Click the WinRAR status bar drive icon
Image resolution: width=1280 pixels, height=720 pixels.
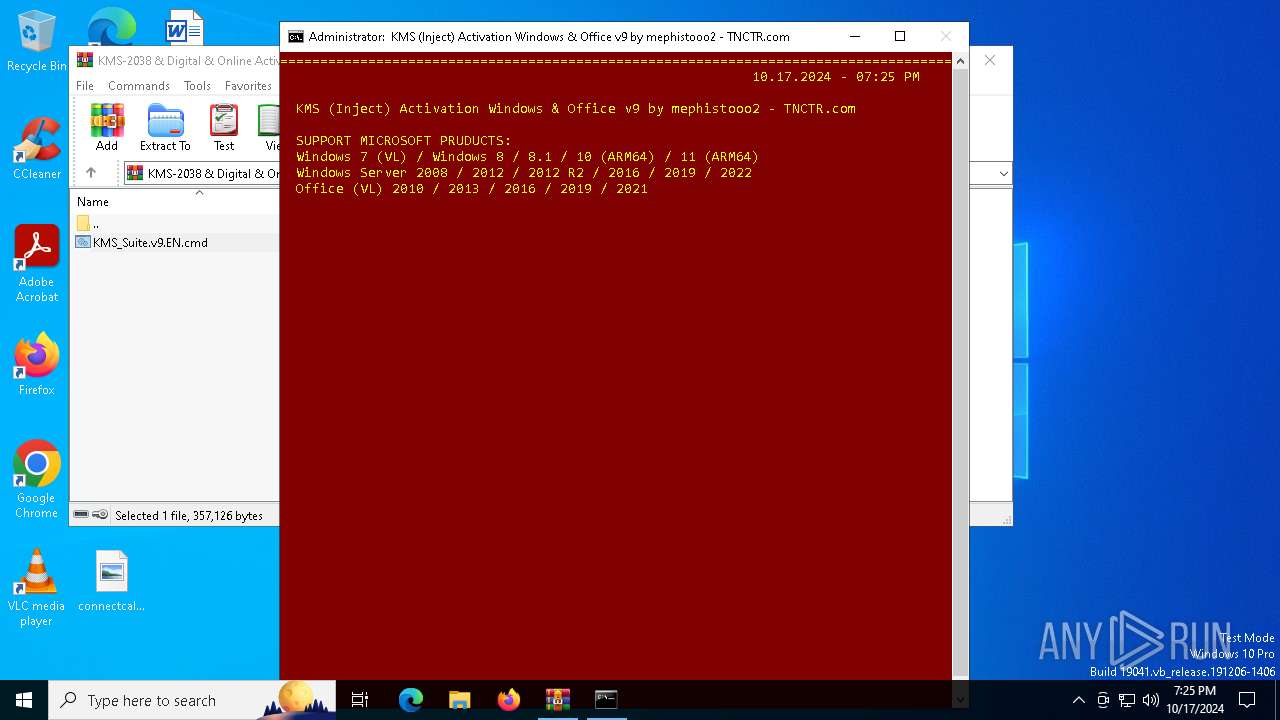coord(81,515)
